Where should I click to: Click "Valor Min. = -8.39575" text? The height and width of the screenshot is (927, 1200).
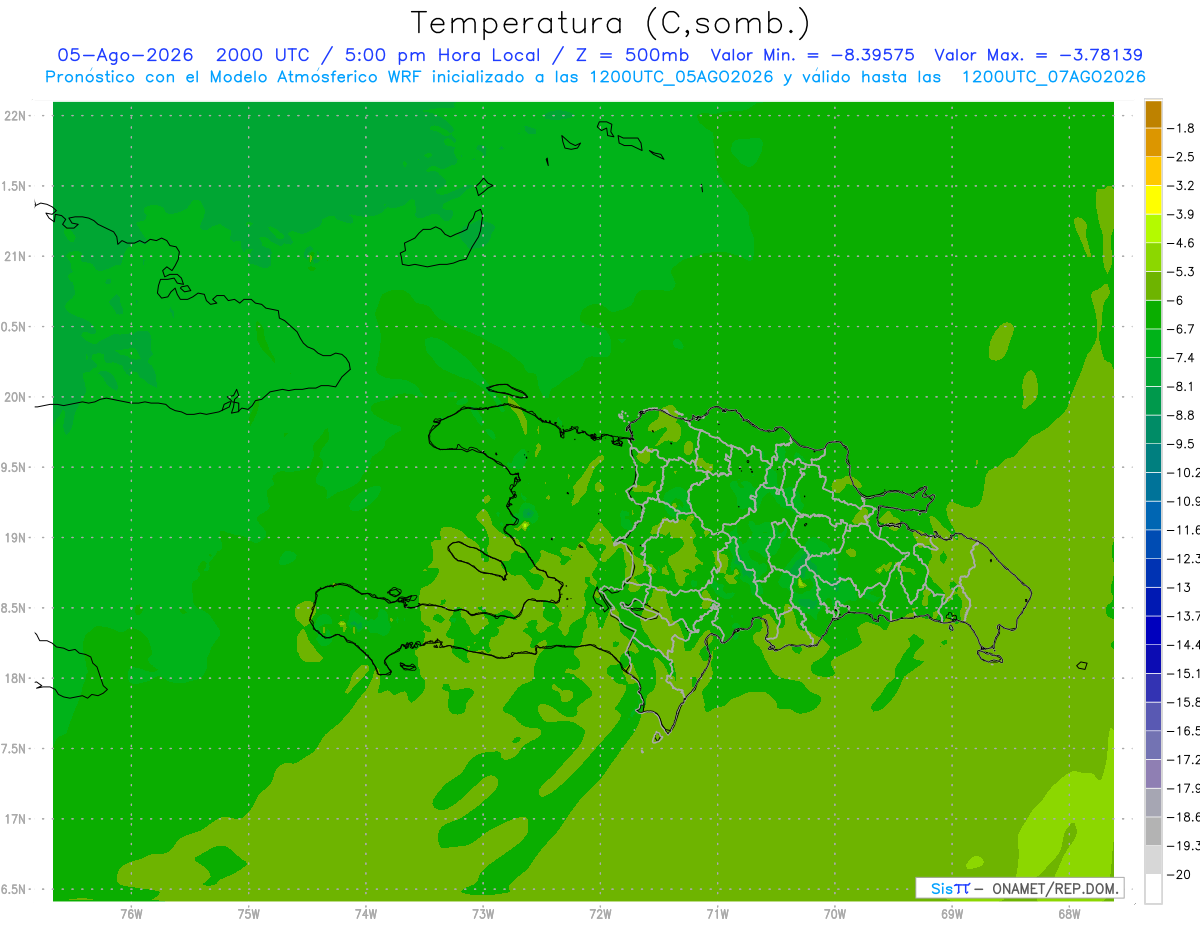(x=812, y=55)
